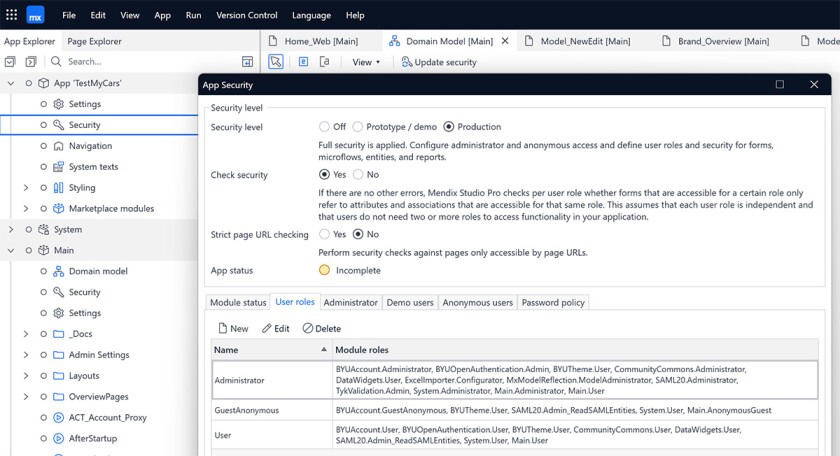Open Domain model under Main module

[x=97, y=271]
